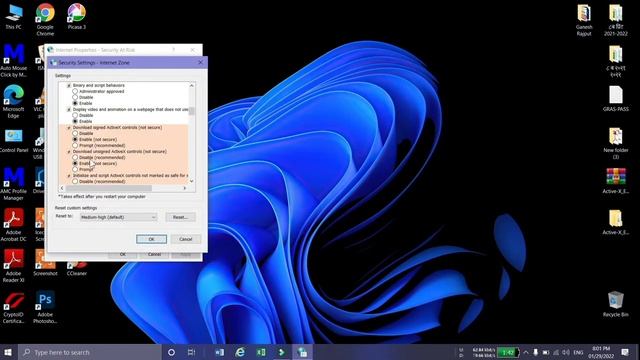Cancel the Security Settings dialog
The height and width of the screenshot is (360, 640).
click(186, 239)
